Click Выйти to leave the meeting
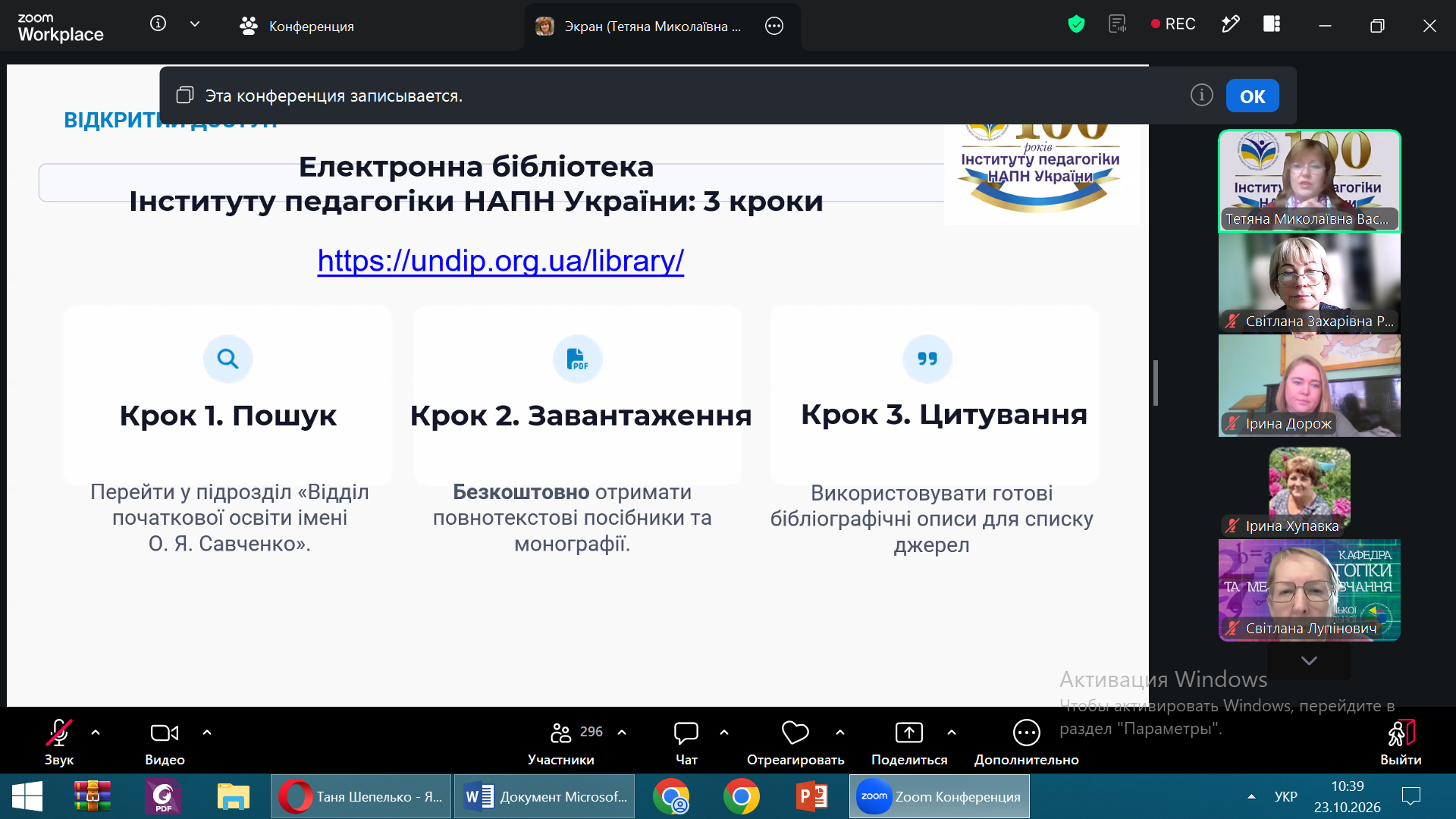This screenshot has width=1456, height=819. click(1400, 742)
